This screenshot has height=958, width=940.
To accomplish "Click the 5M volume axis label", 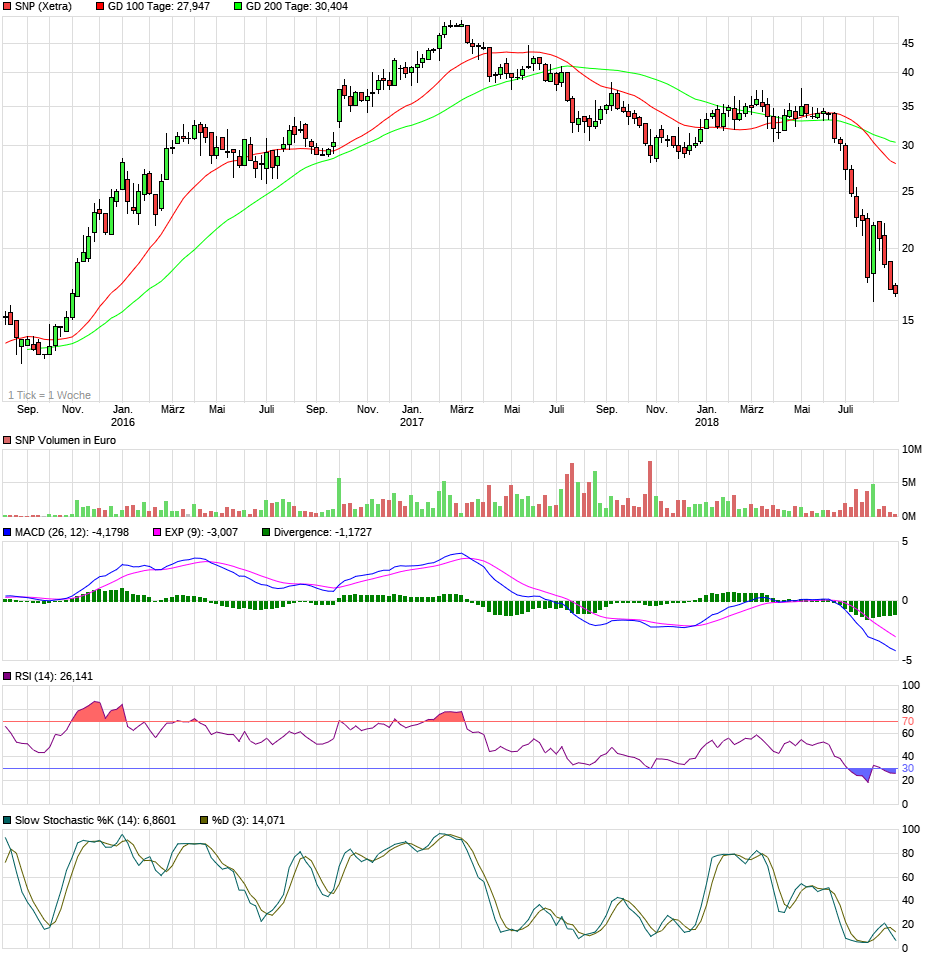I will [909, 483].
